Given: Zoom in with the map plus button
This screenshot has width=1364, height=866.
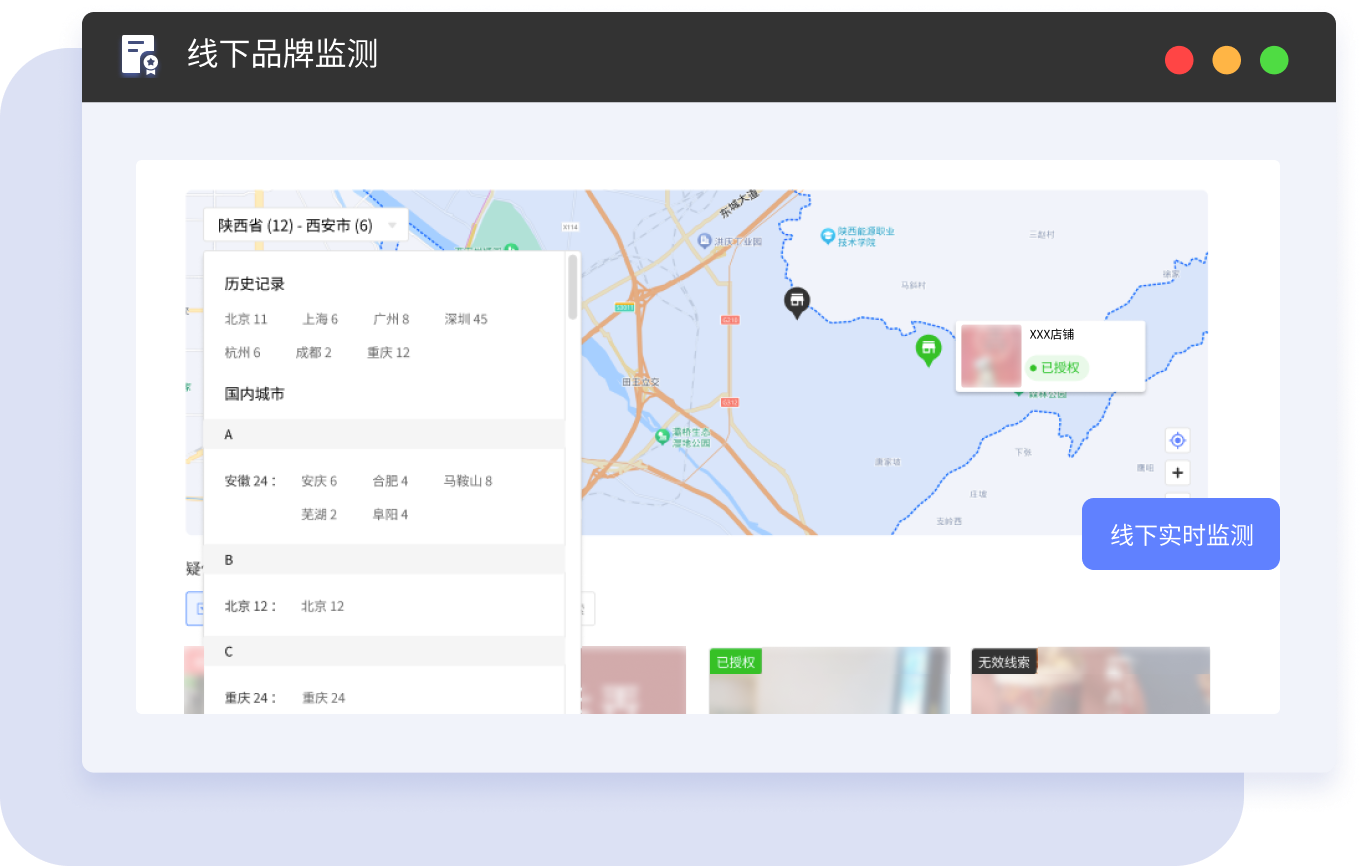Looking at the screenshot, I should click(x=1178, y=473).
